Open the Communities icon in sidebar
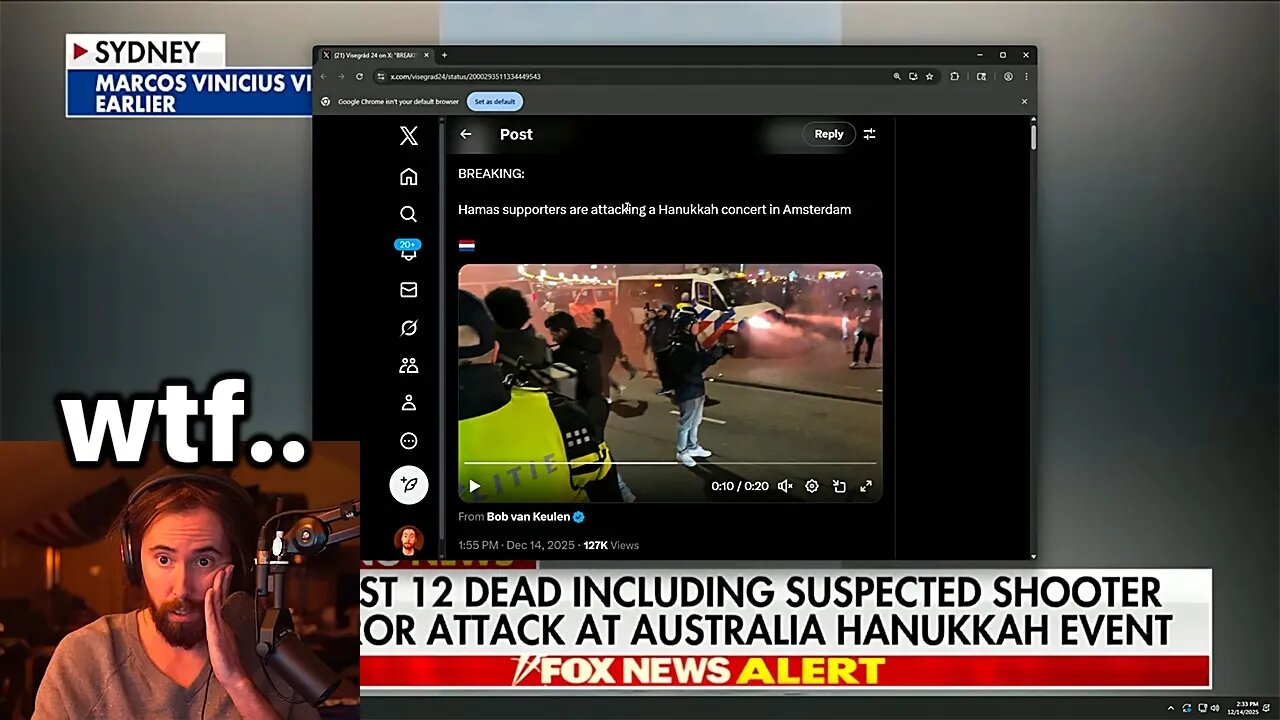The width and height of the screenshot is (1280, 720). [408, 365]
